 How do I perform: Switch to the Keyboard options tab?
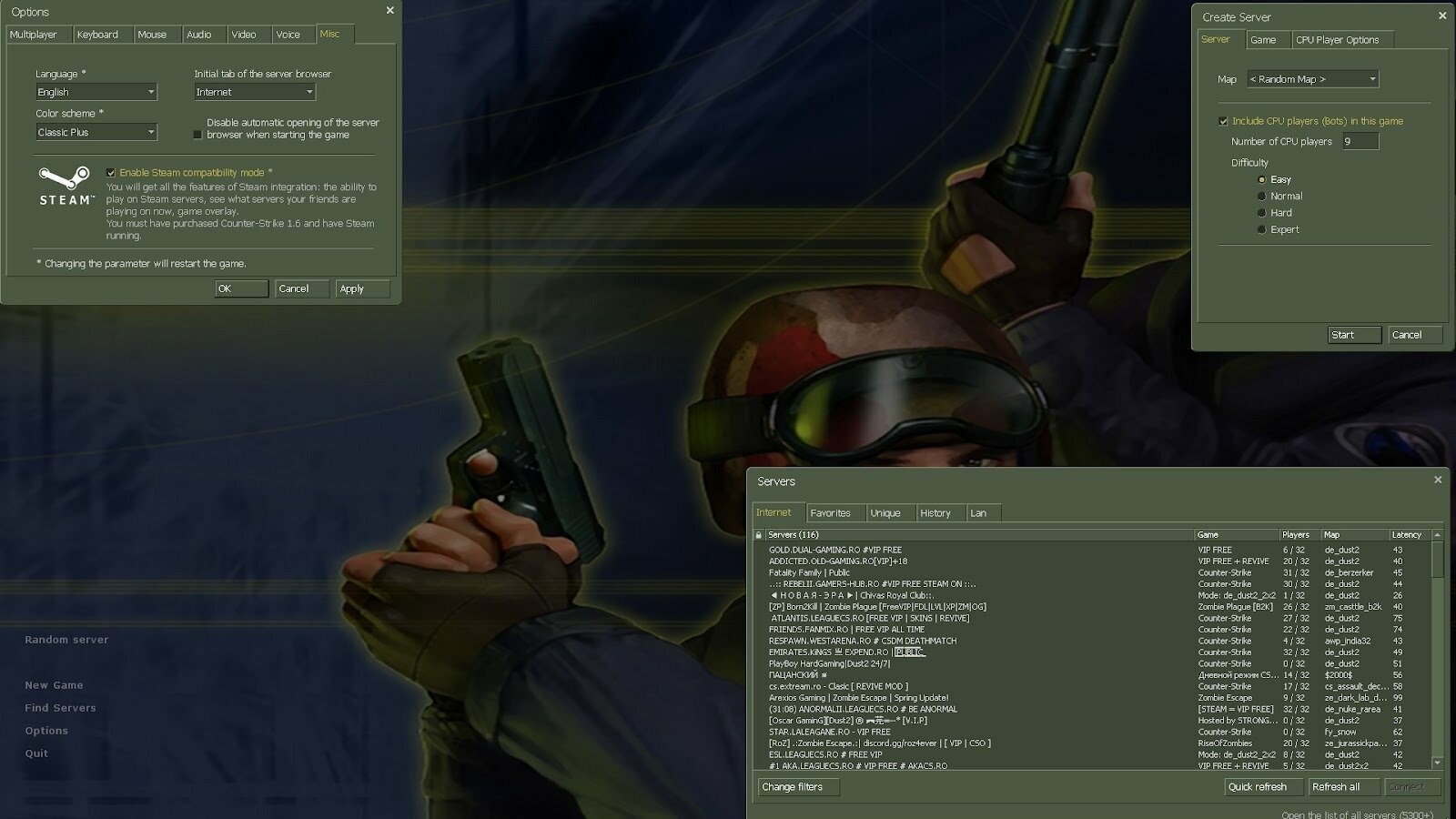pos(97,35)
